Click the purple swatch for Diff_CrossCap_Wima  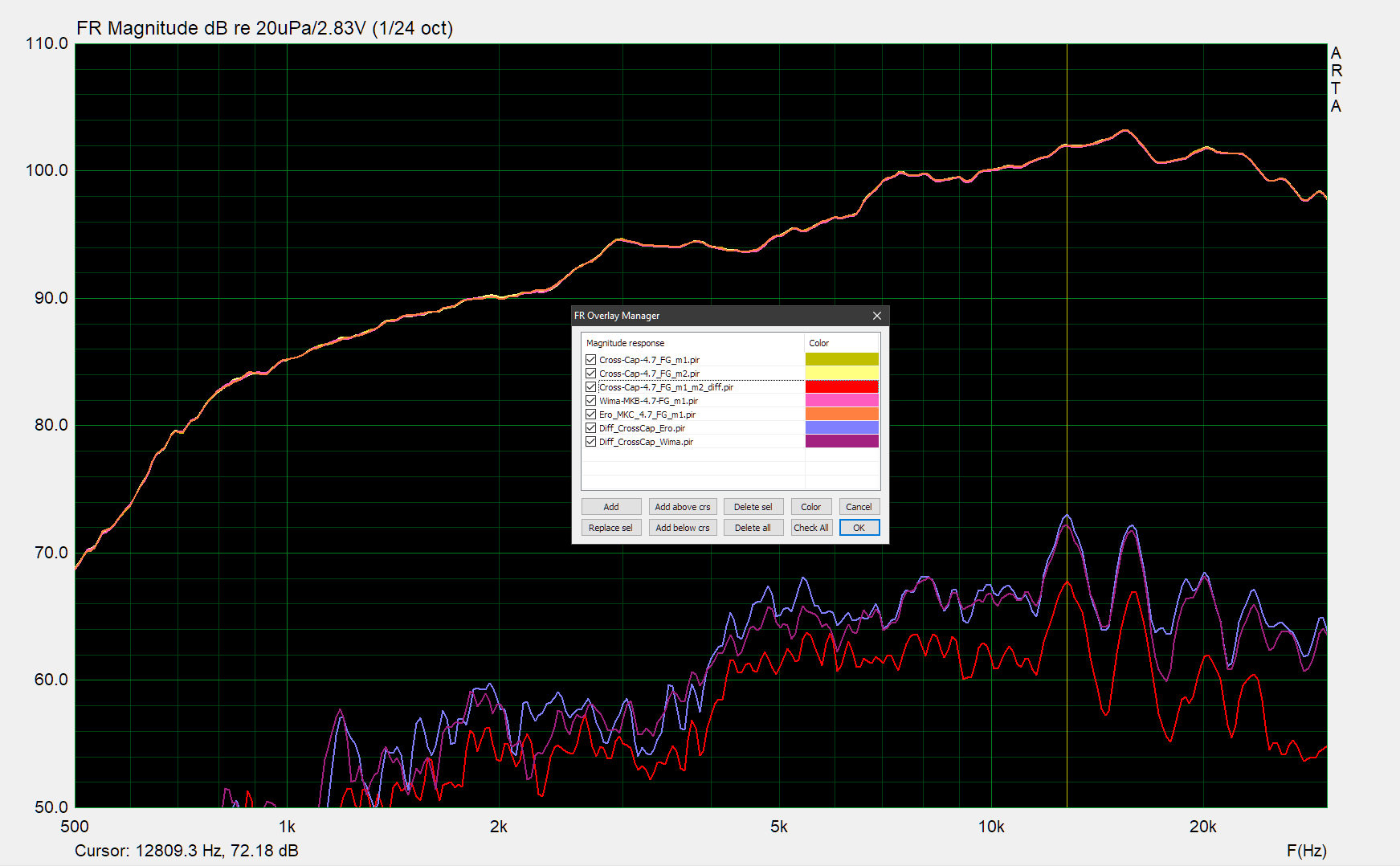point(842,442)
